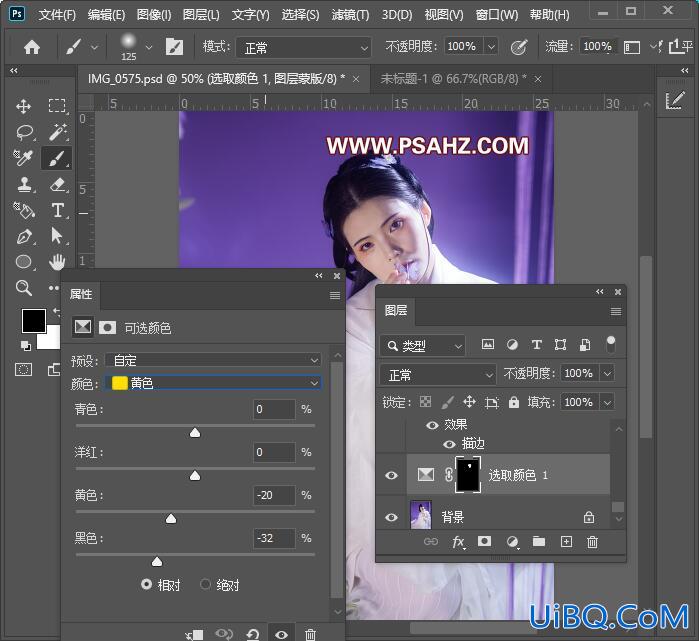Select the Clone Stamp tool

click(x=24, y=185)
